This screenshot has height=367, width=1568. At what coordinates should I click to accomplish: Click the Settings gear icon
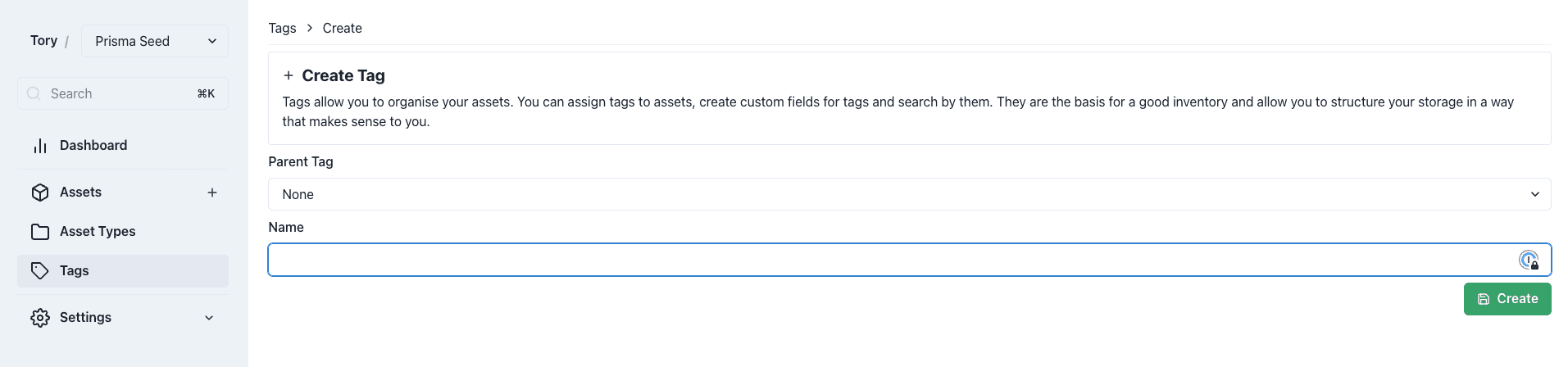pyautogui.click(x=40, y=318)
